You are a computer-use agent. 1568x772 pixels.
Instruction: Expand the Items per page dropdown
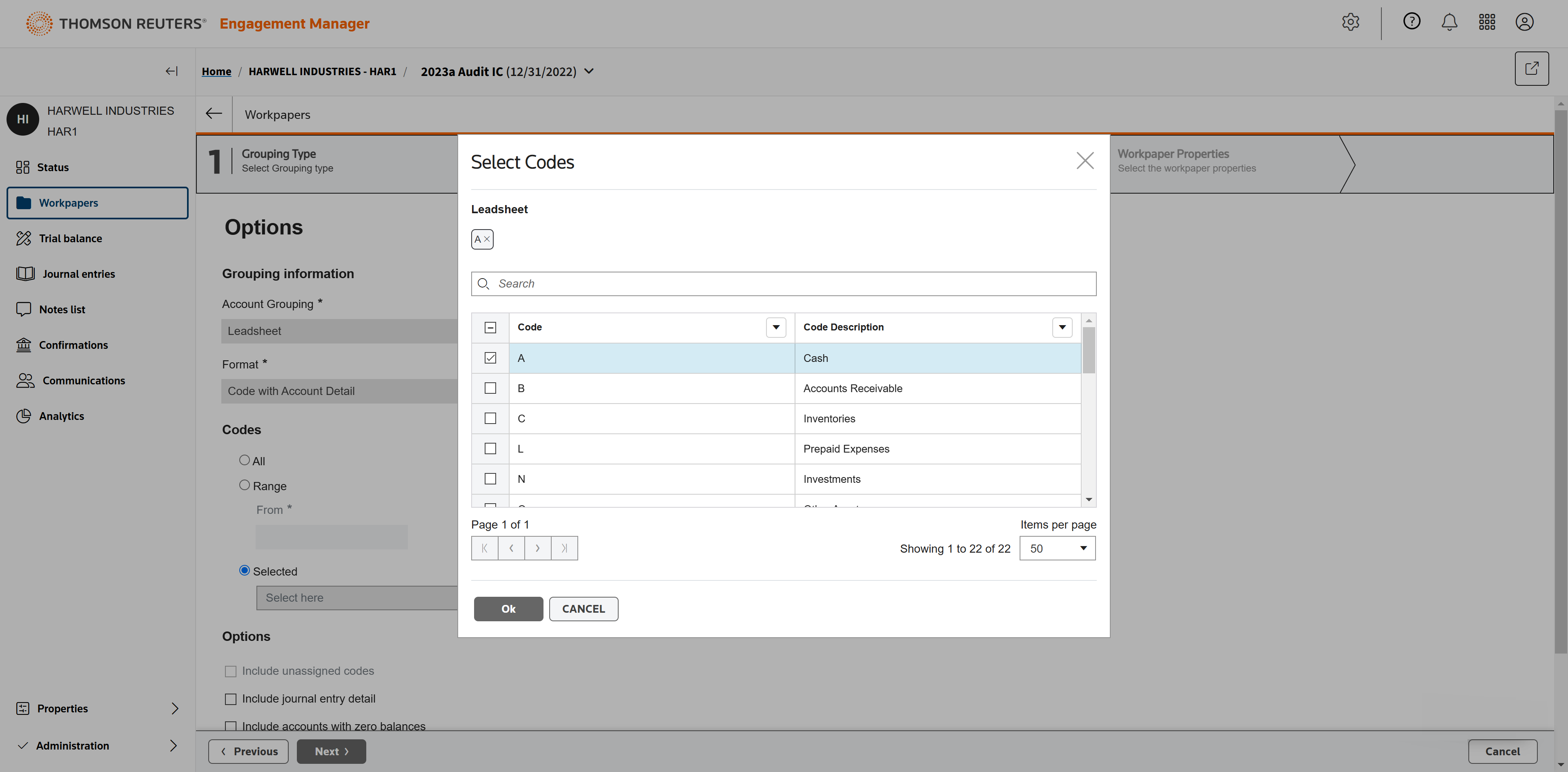coord(1057,549)
